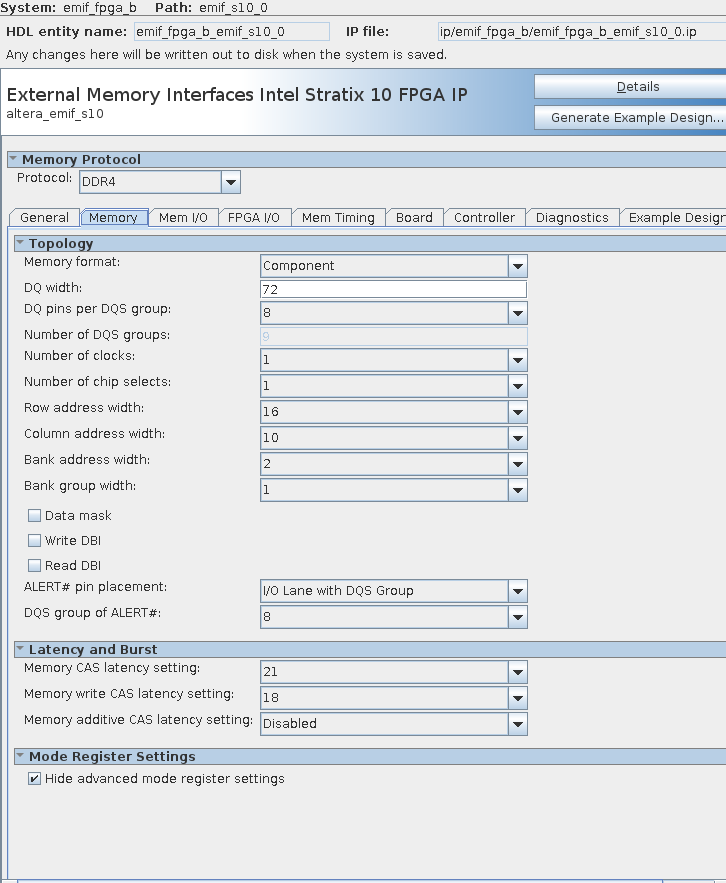Viewport: 726px width, 883px height.
Task: Select the Memory tab
Action: (x=114, y=218)
